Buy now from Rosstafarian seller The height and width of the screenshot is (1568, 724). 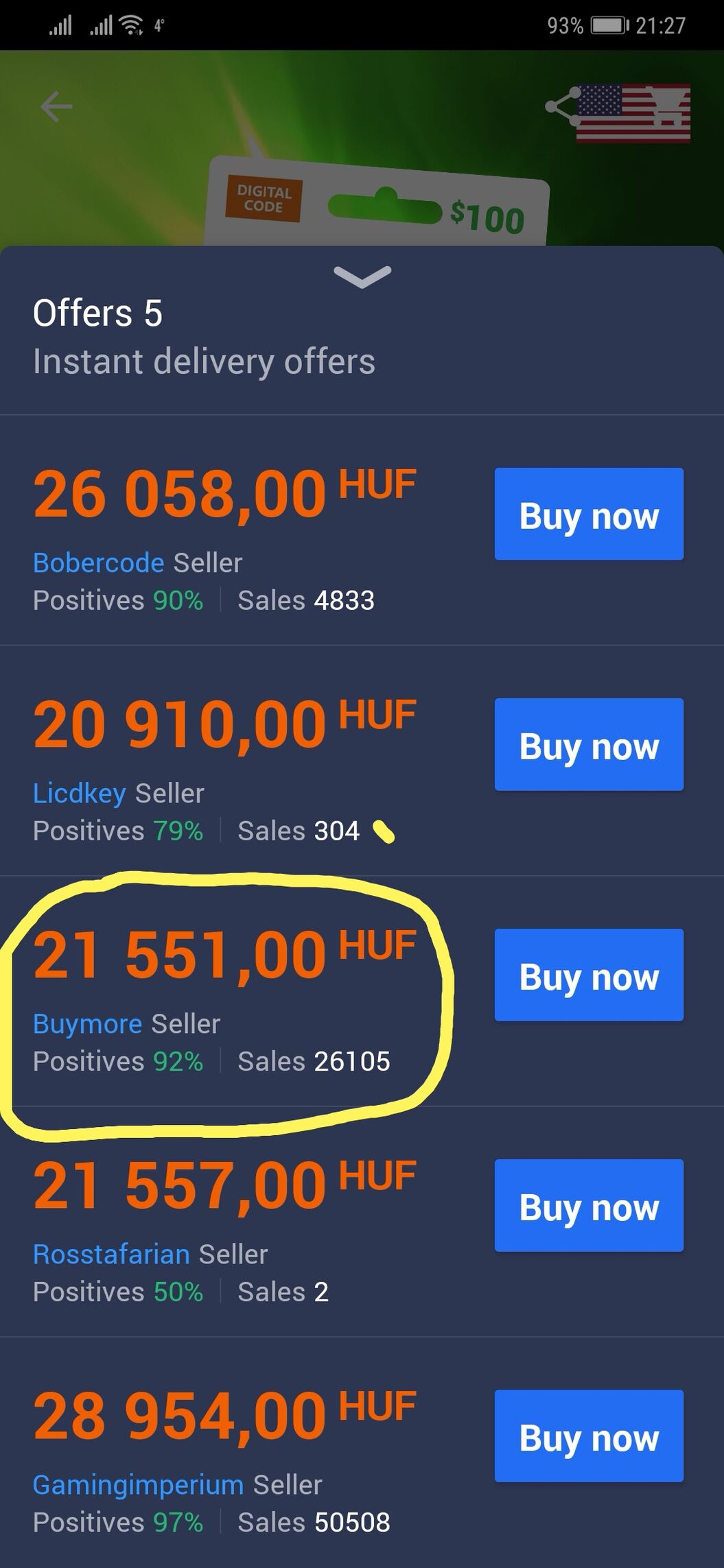589,1206
